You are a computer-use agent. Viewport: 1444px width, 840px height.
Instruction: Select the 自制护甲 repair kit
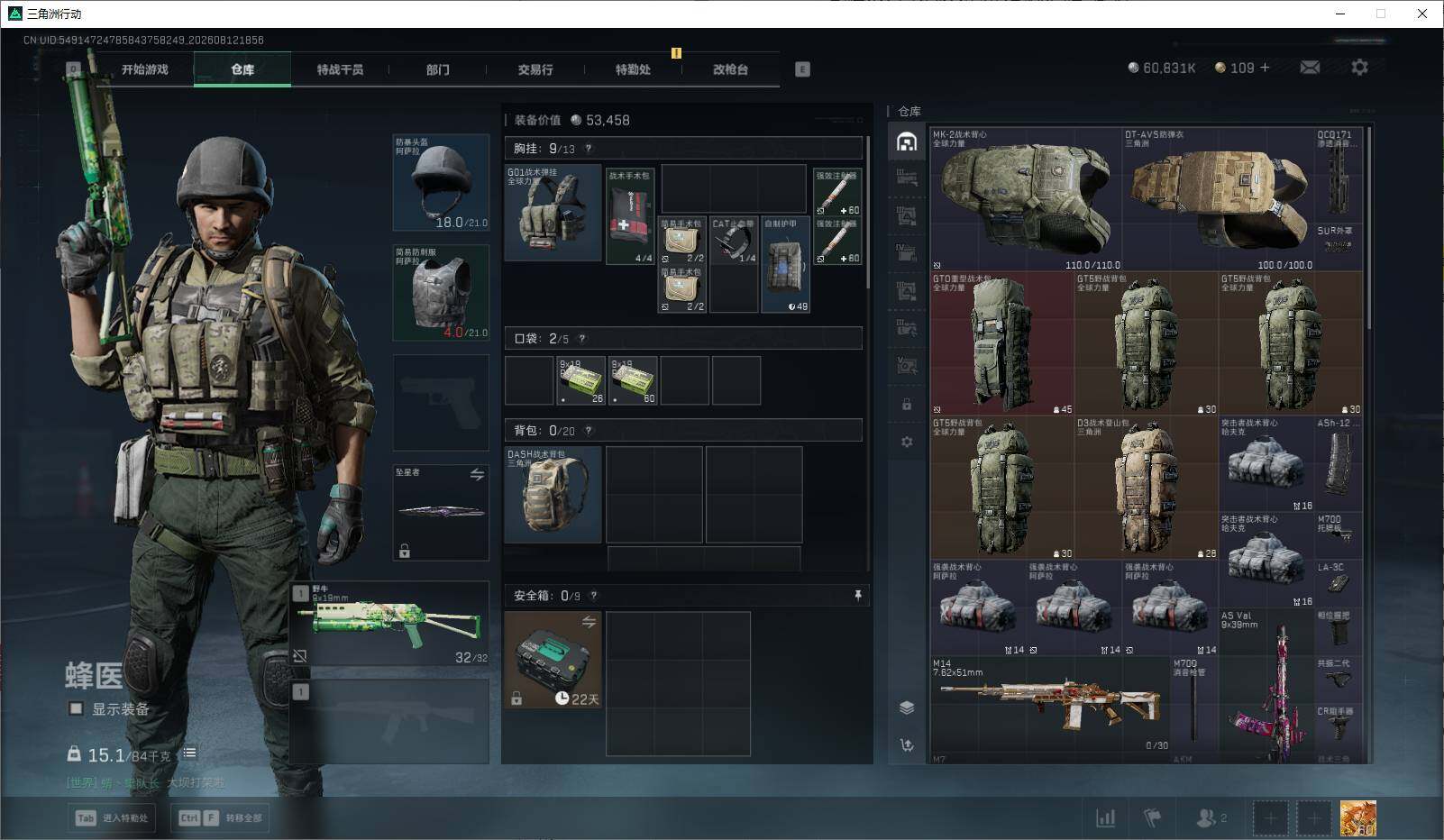pos(786,265)
